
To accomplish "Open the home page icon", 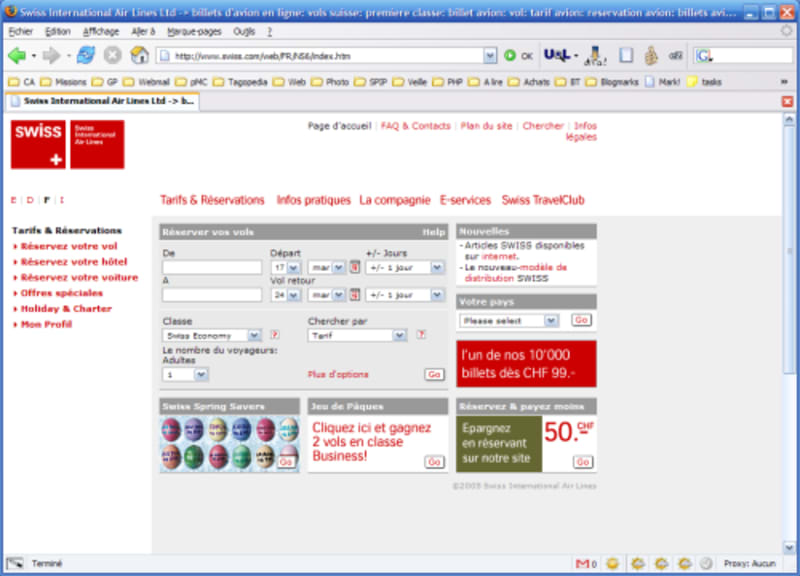I will [139, 55].
